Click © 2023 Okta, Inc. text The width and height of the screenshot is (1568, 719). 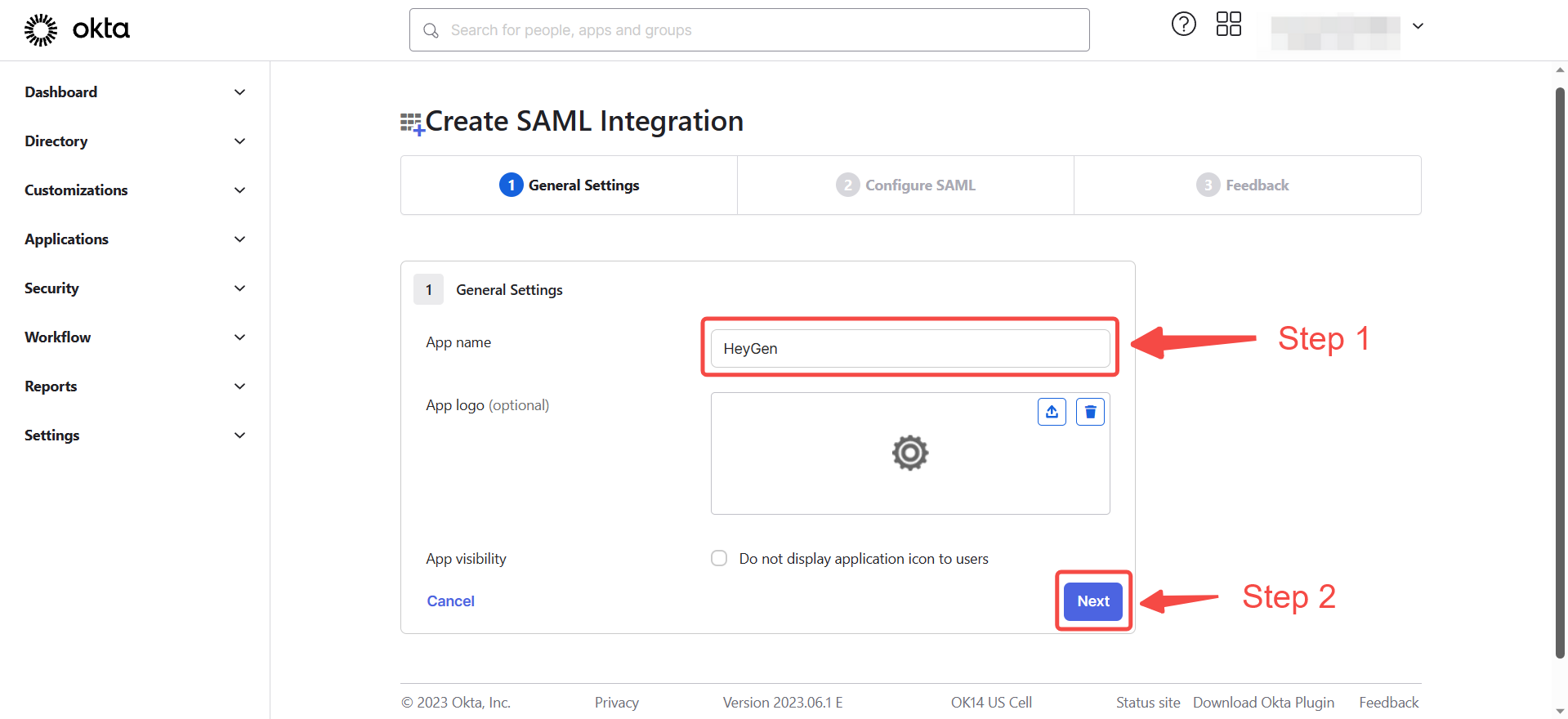456,703
